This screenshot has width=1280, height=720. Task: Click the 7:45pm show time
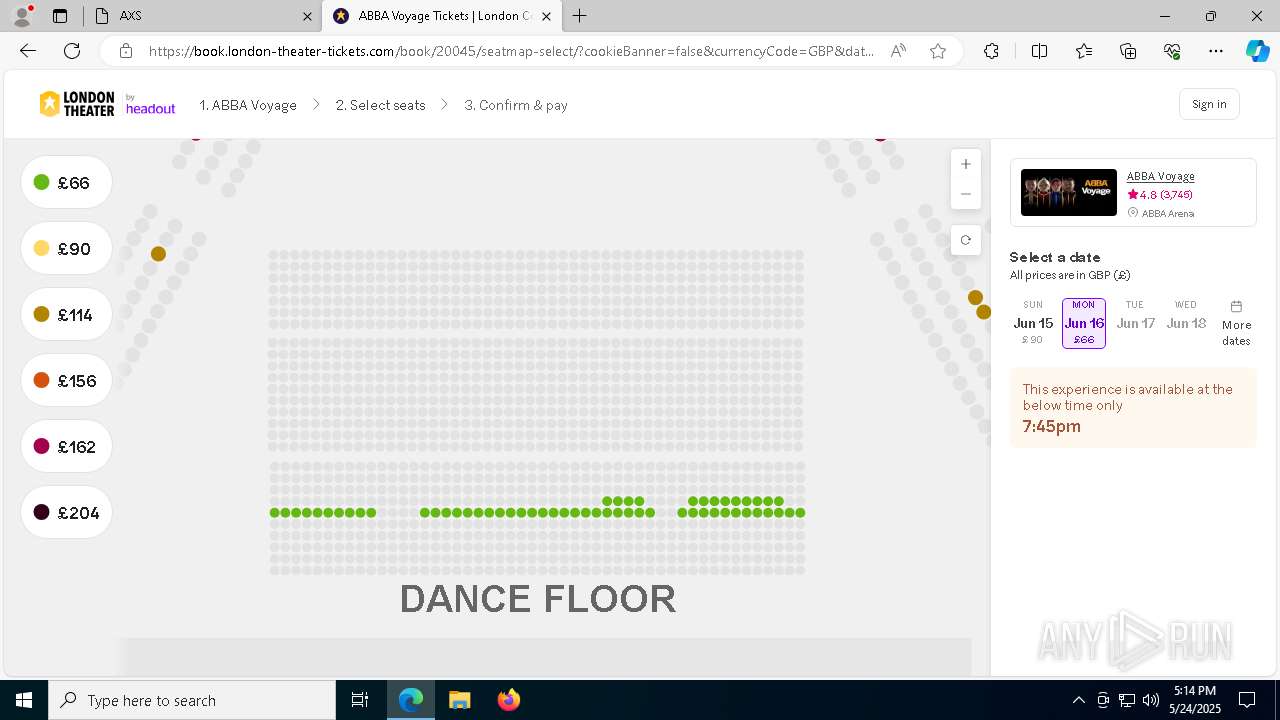pos(1051,426)
